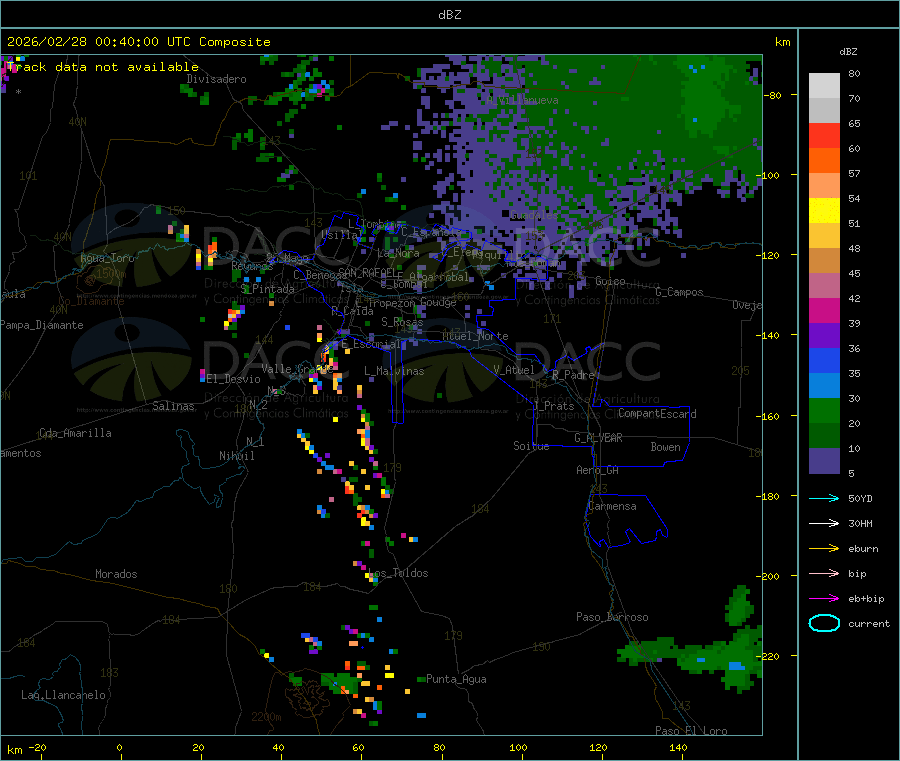Click the 'Nihuil' map label
Screen dimensions: 900x761
236,456
